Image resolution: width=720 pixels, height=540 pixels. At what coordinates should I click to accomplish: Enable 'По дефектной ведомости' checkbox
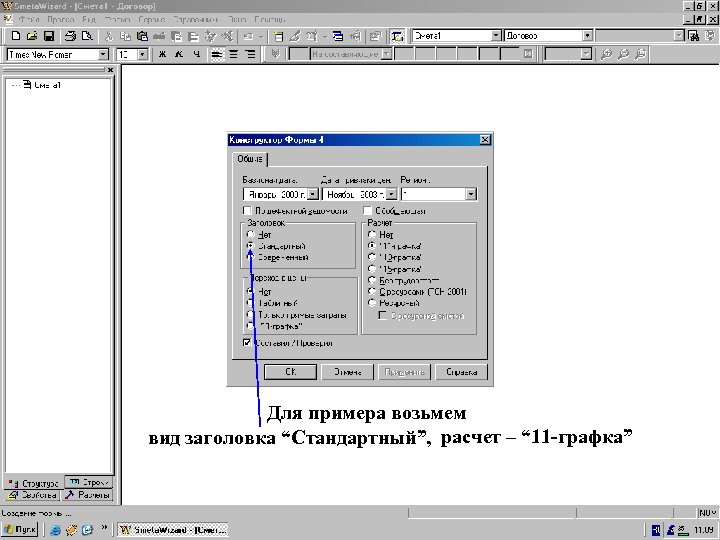coord(247,211)
